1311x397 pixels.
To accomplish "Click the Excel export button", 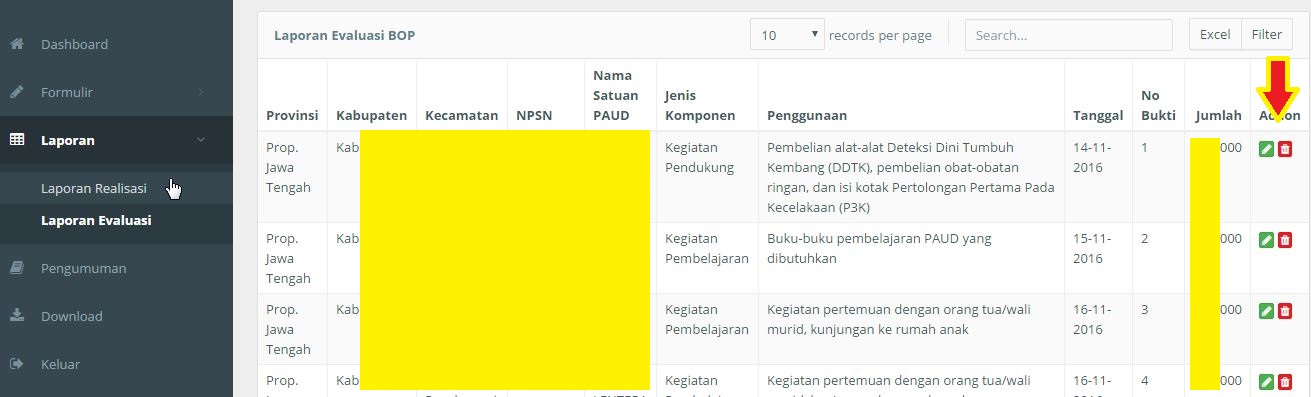I will 1215,35.
